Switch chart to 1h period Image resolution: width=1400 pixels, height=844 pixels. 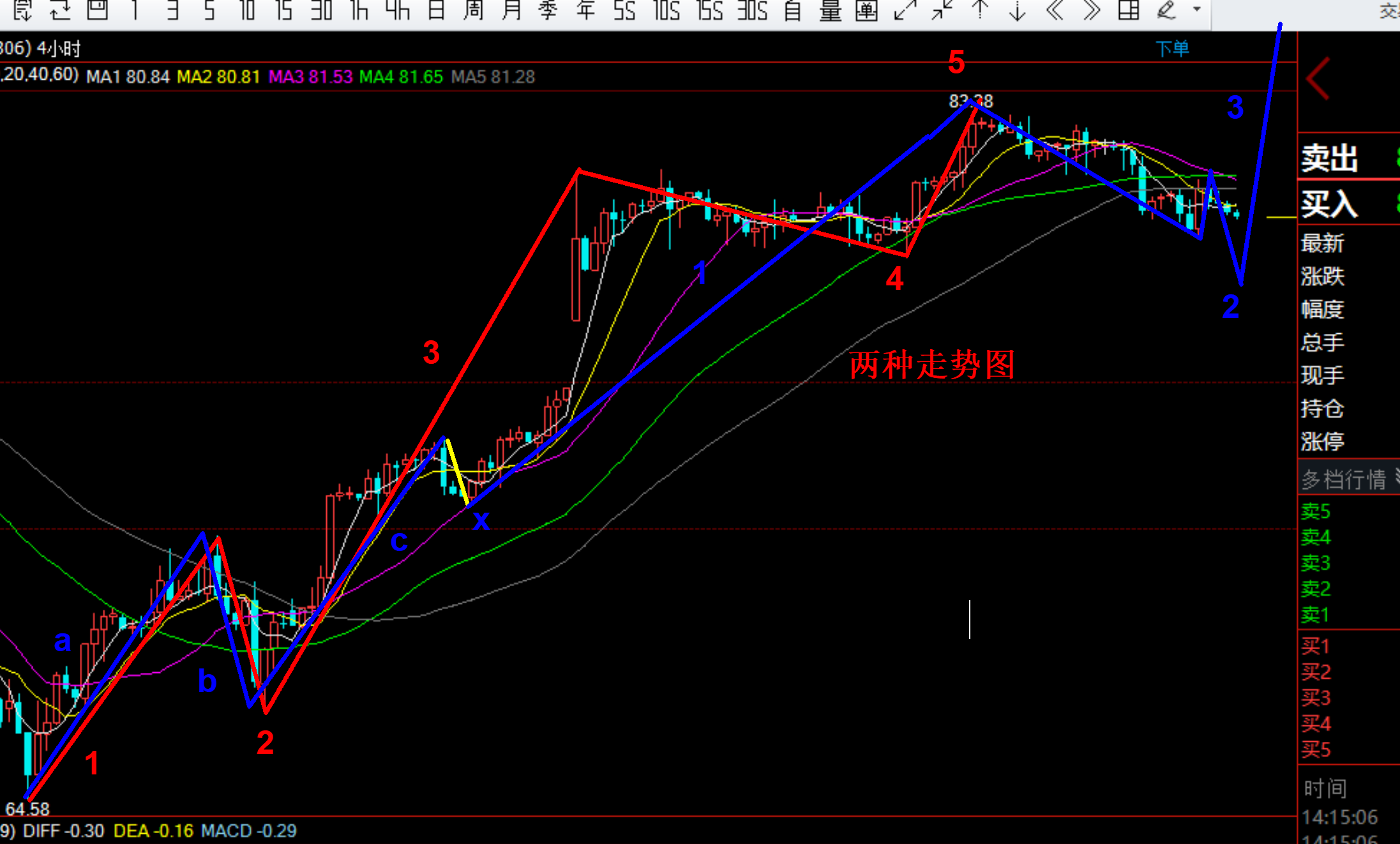click(359, 10)
